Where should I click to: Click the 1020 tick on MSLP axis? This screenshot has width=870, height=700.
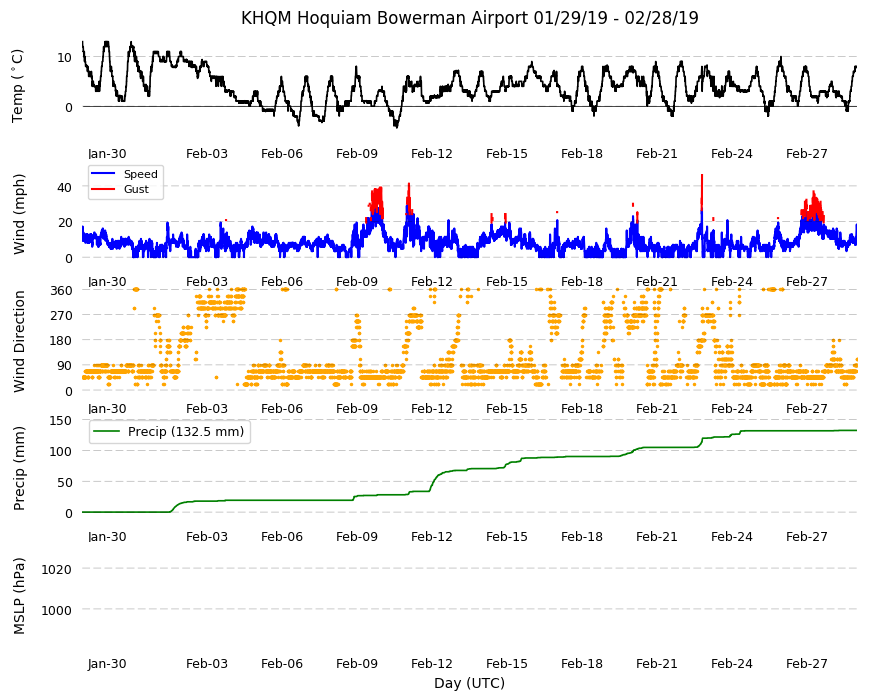point(57,569)
